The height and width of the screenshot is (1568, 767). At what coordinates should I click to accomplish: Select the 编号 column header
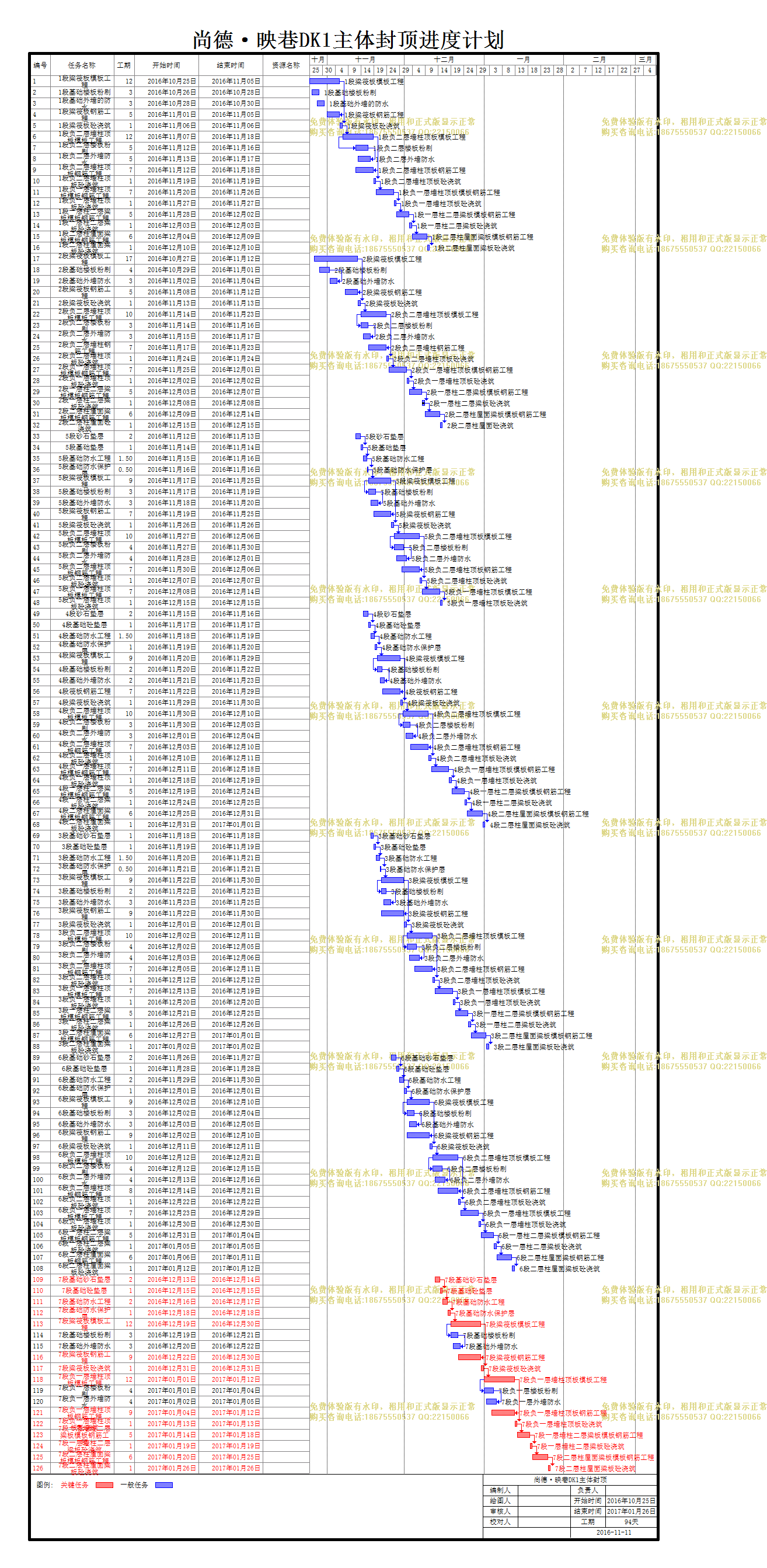click(40, 65)
